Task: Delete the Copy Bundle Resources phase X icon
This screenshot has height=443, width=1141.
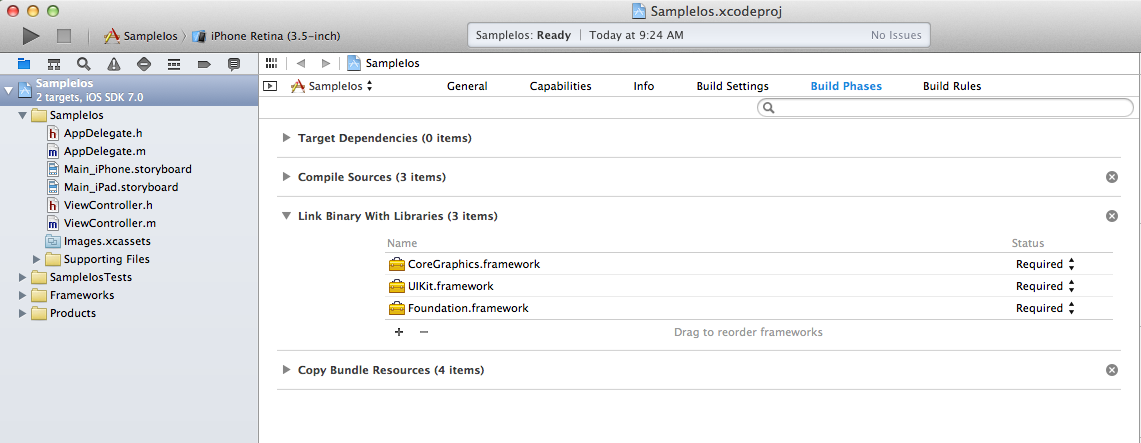Action: [x=1111, y=370]
